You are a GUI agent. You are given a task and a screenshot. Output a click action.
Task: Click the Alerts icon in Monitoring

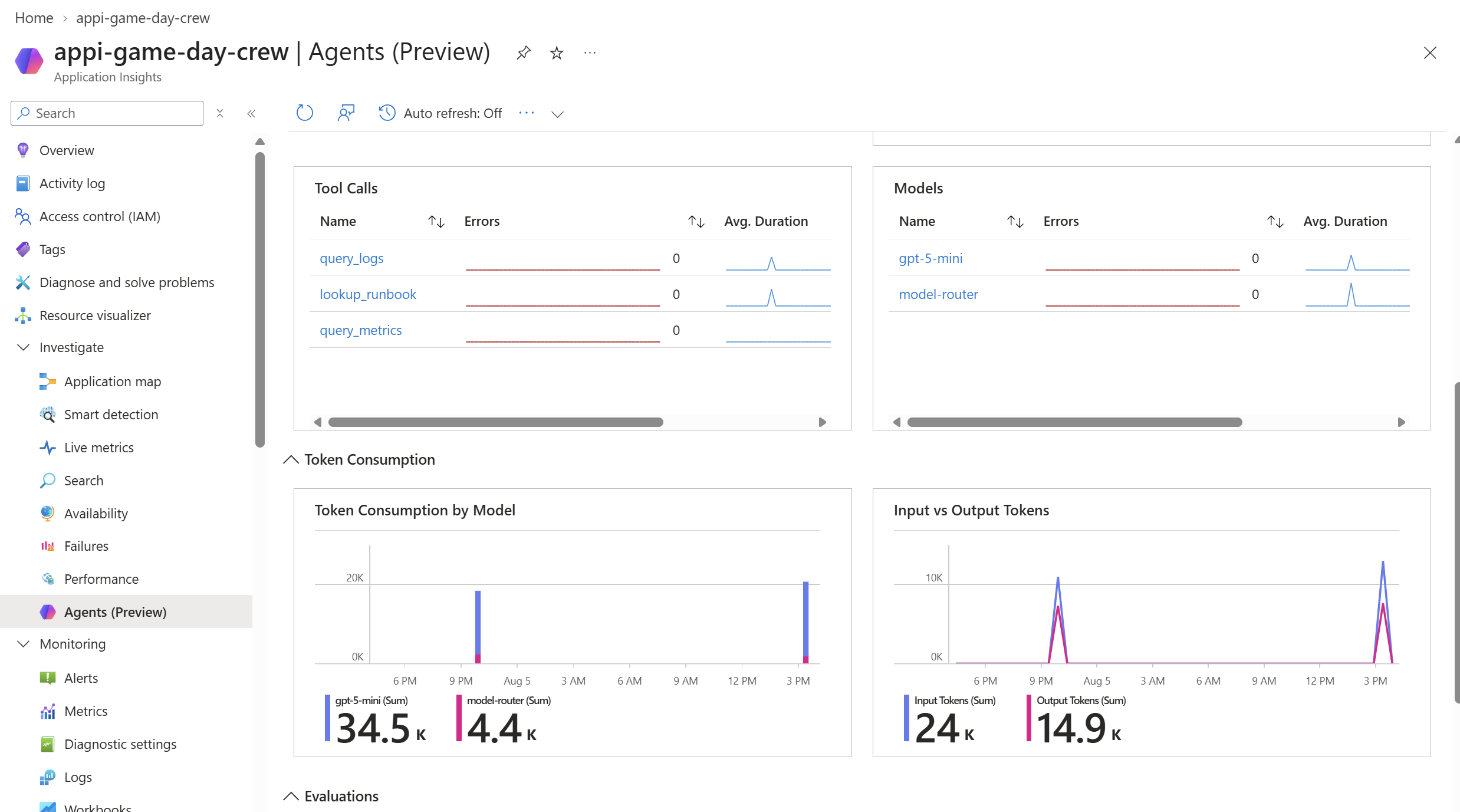[x=47, y=678]
